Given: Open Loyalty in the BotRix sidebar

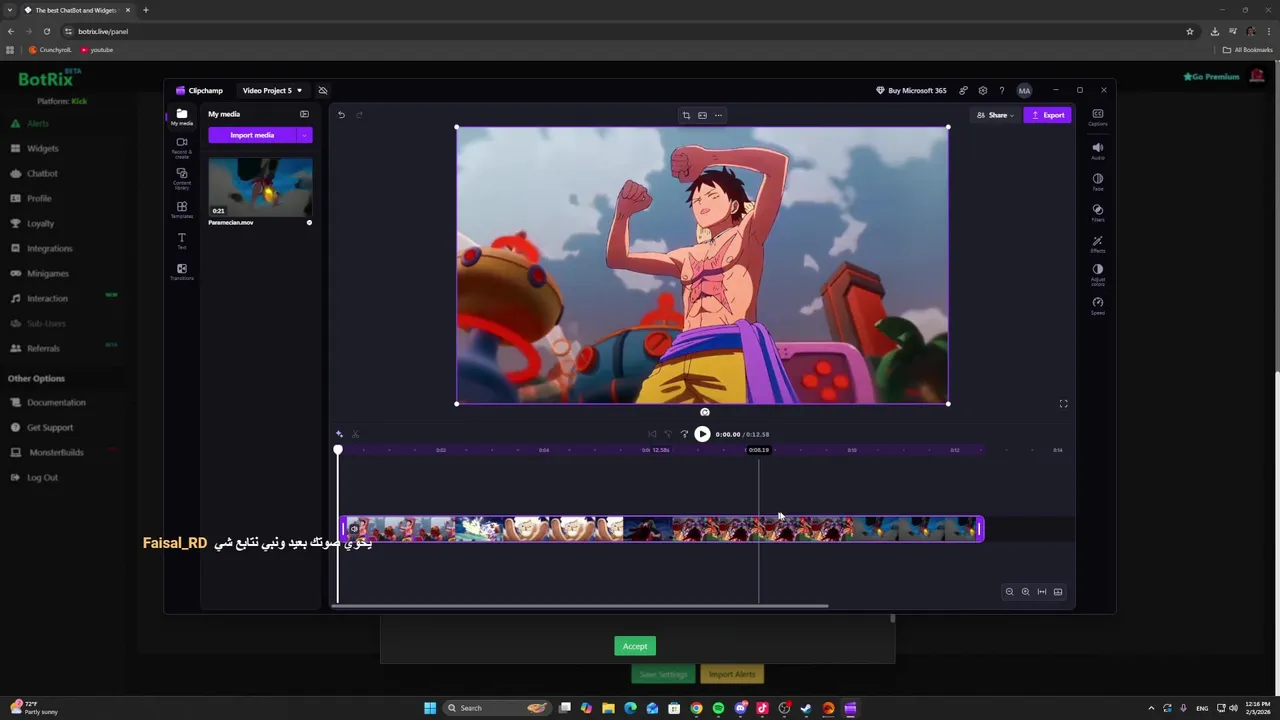Looking at the screenshot, I should coord(40,223).
